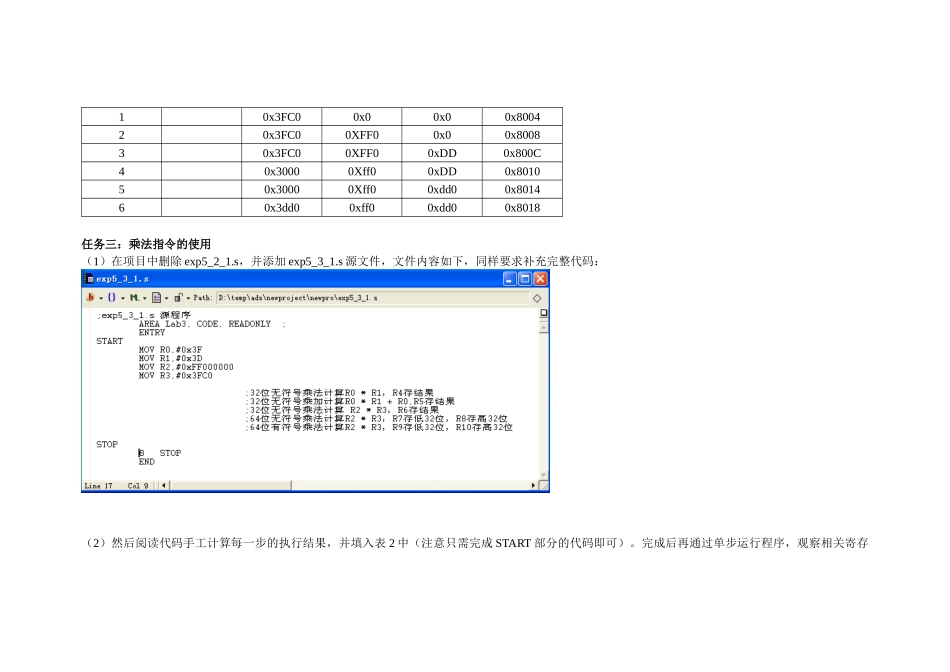Click table cell 0x8014
Viewport: 950px width, 672px height.
point(522,190)
